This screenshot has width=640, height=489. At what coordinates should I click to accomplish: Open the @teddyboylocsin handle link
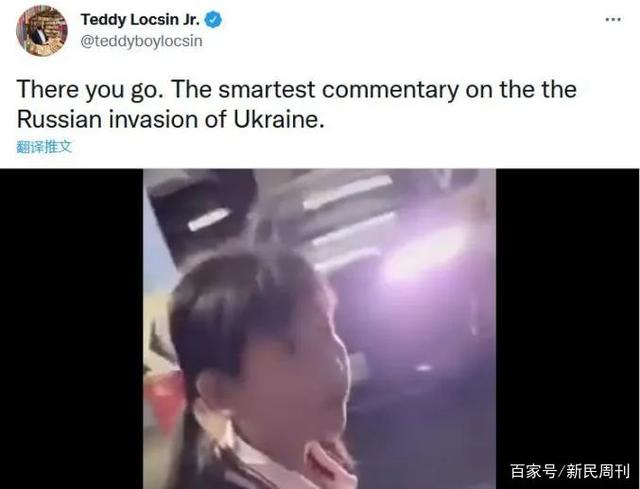141,41
